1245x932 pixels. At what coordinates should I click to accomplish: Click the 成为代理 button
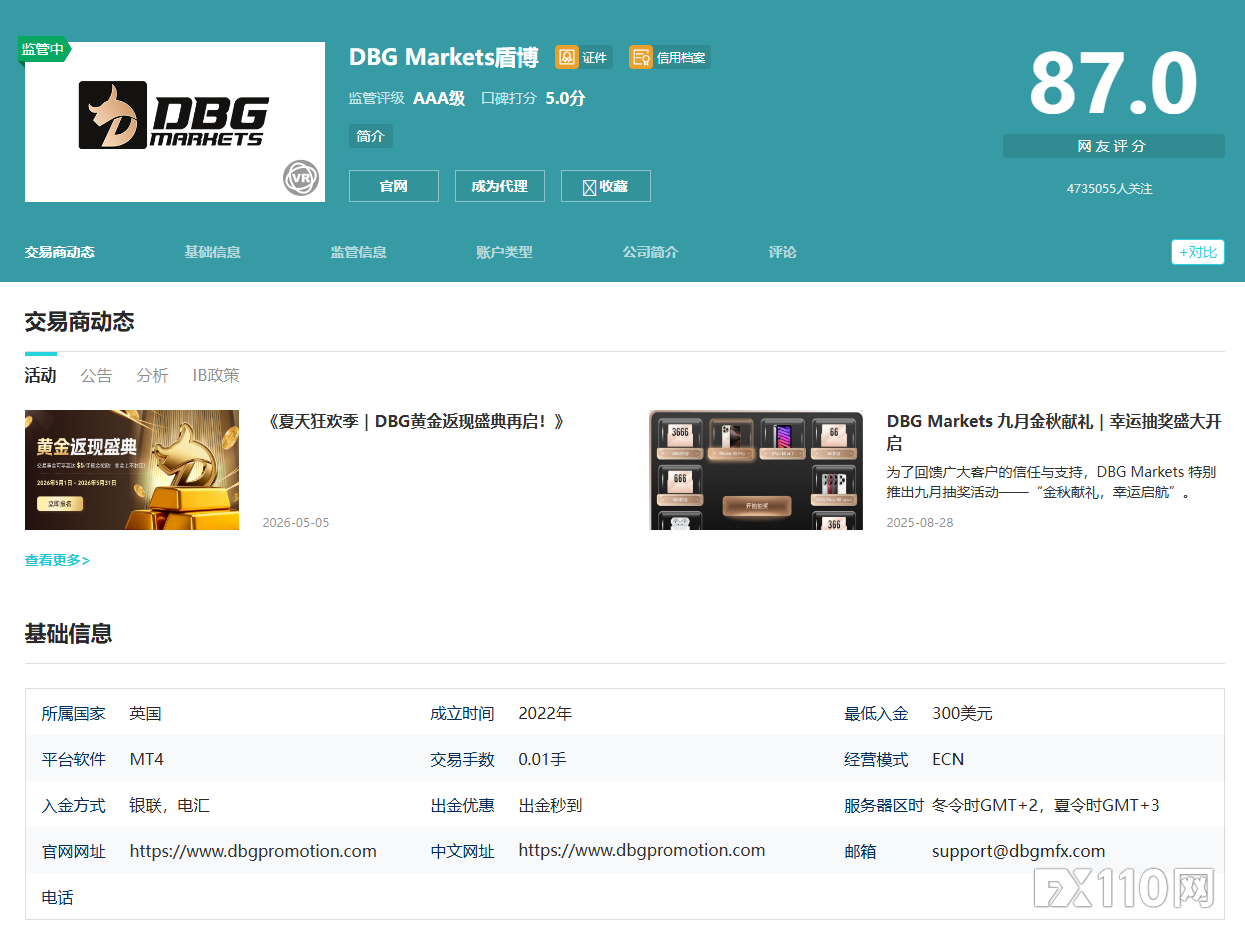point(500,186)
